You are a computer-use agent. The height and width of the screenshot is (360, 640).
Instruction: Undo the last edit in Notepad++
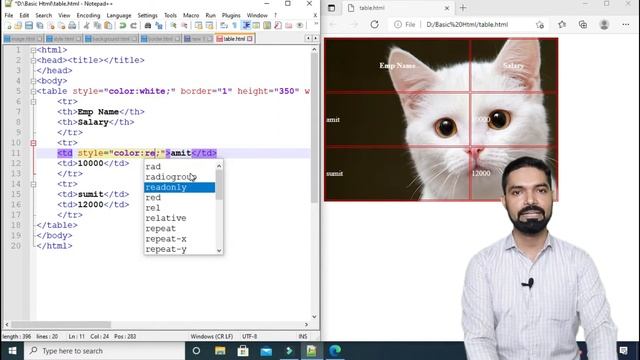click(122, 25)
